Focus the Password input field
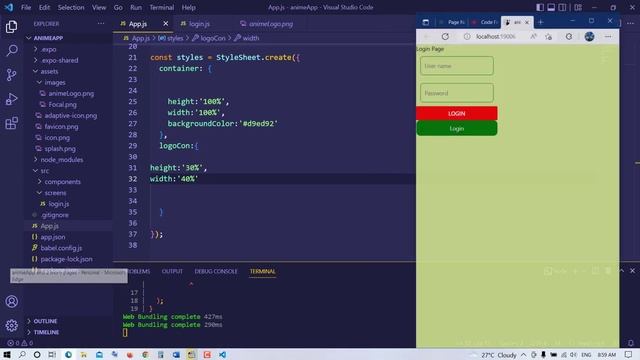Screen dimensions: 640x360 (x=457, y=93)
